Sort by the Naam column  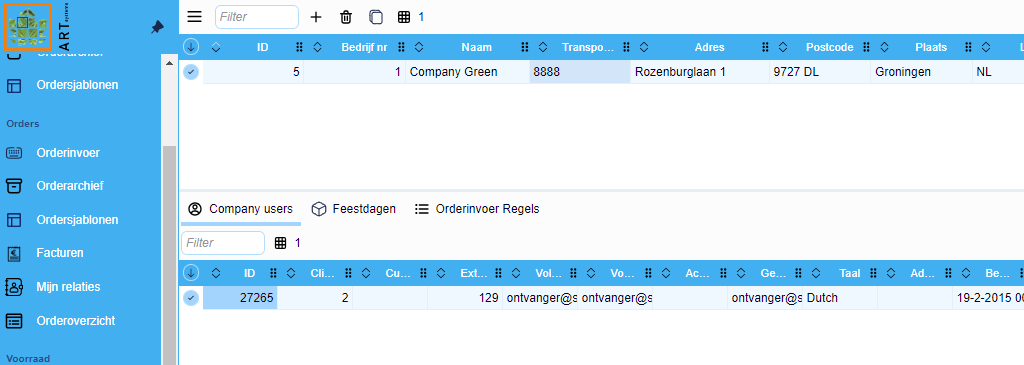pos(419,47)
